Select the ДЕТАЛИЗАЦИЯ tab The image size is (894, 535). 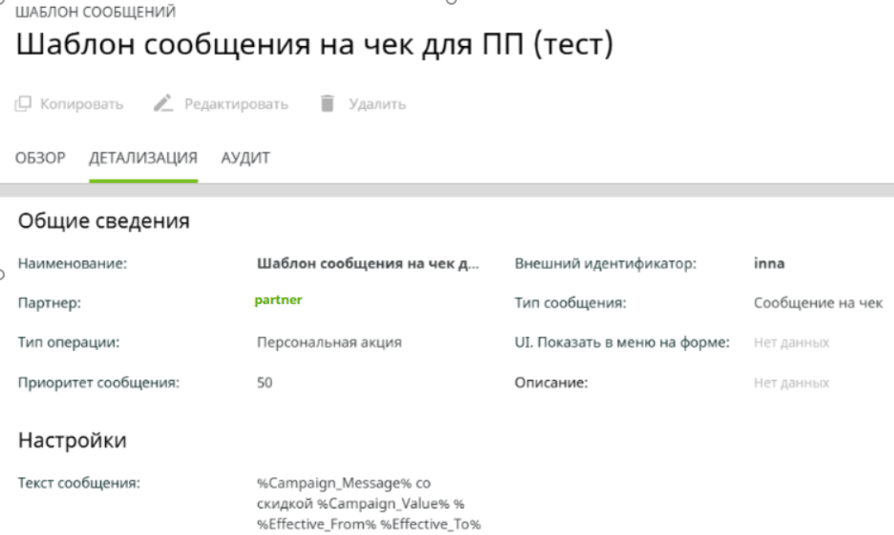click(x=143, y=158)
